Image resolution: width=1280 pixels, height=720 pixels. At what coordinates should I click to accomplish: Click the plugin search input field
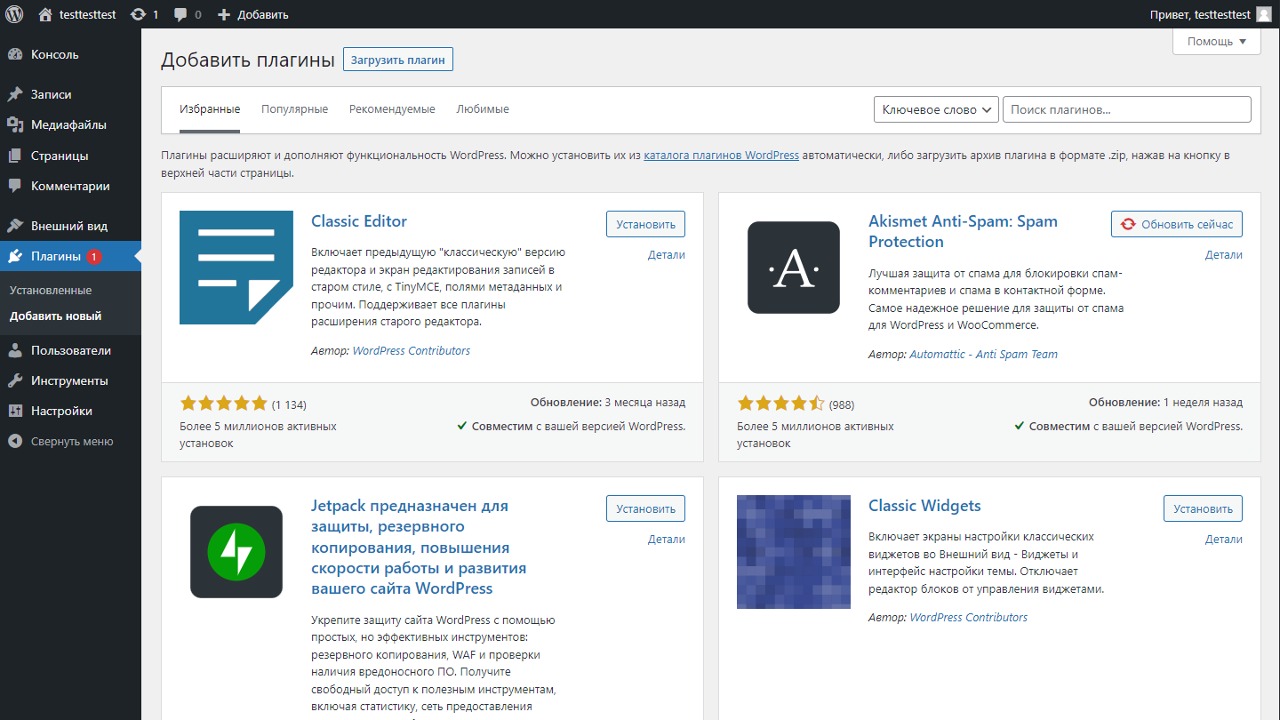pyautogui.click(x=1126, y=110)
